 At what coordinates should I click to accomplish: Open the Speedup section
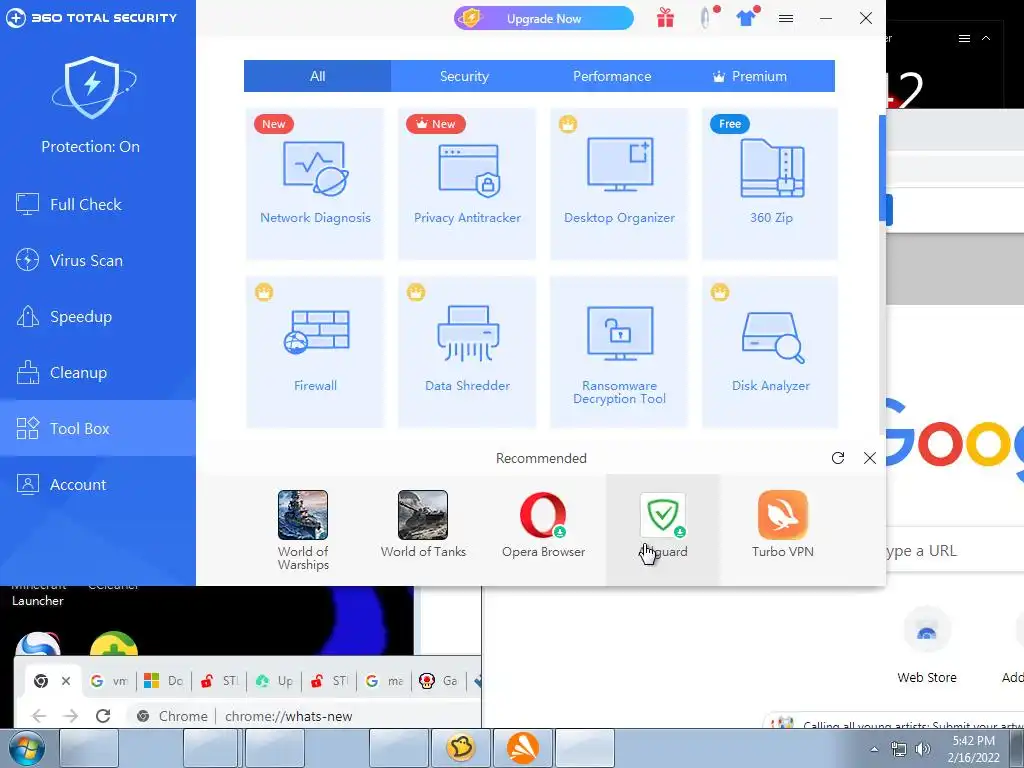click(x=98, y=317)
